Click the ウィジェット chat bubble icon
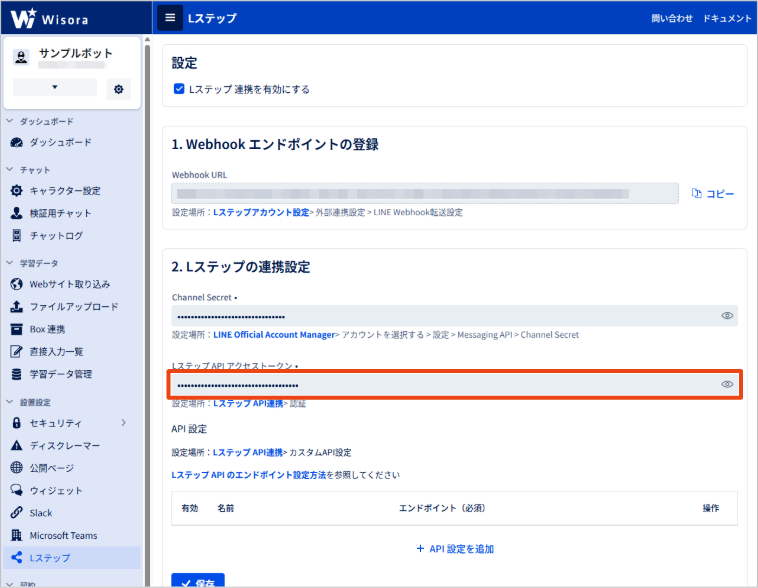Screen dimensions: 758x588 coord(16,490)
